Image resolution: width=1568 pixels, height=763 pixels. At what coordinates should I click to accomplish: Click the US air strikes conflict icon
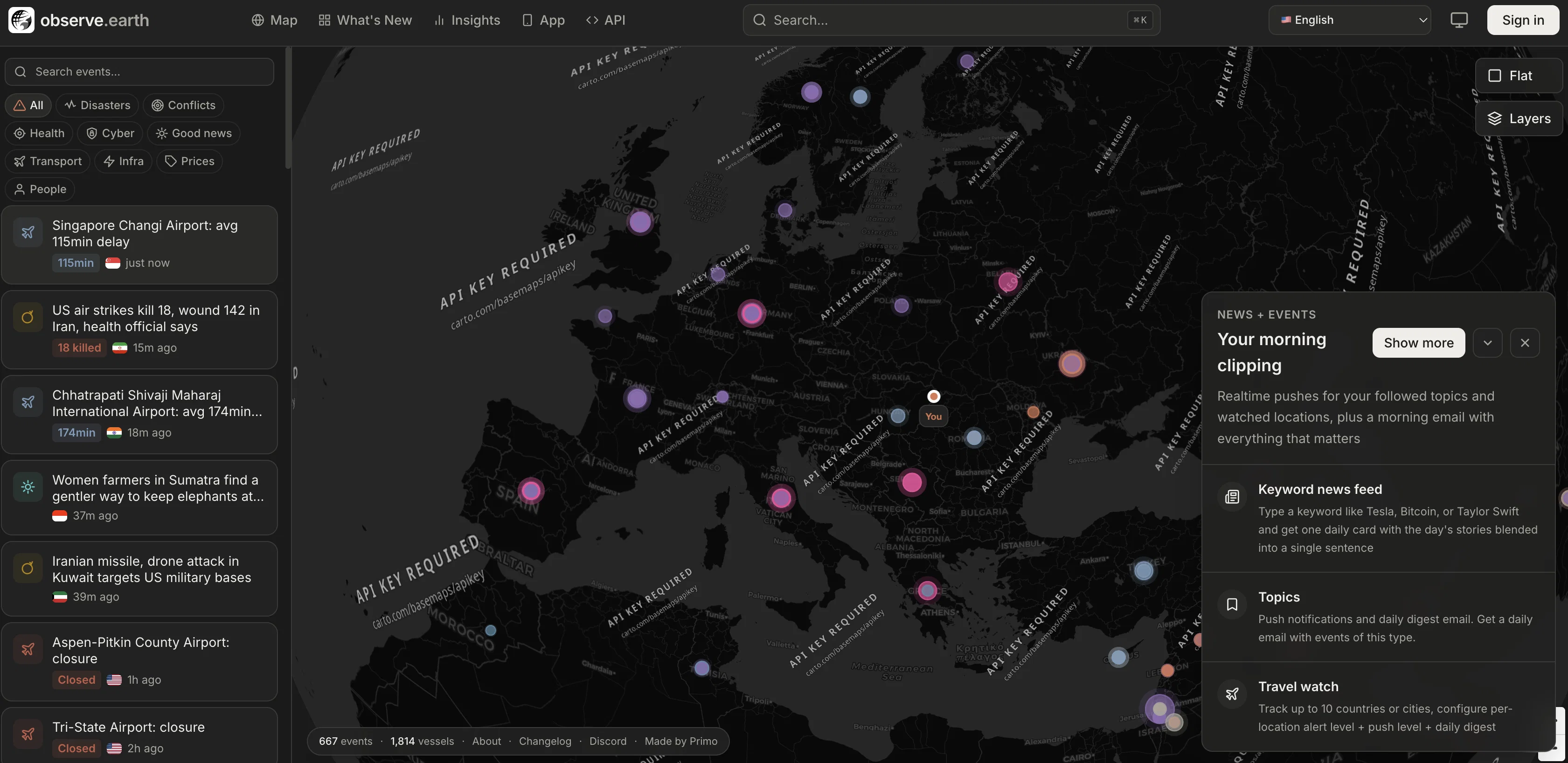tap(28, 317)
